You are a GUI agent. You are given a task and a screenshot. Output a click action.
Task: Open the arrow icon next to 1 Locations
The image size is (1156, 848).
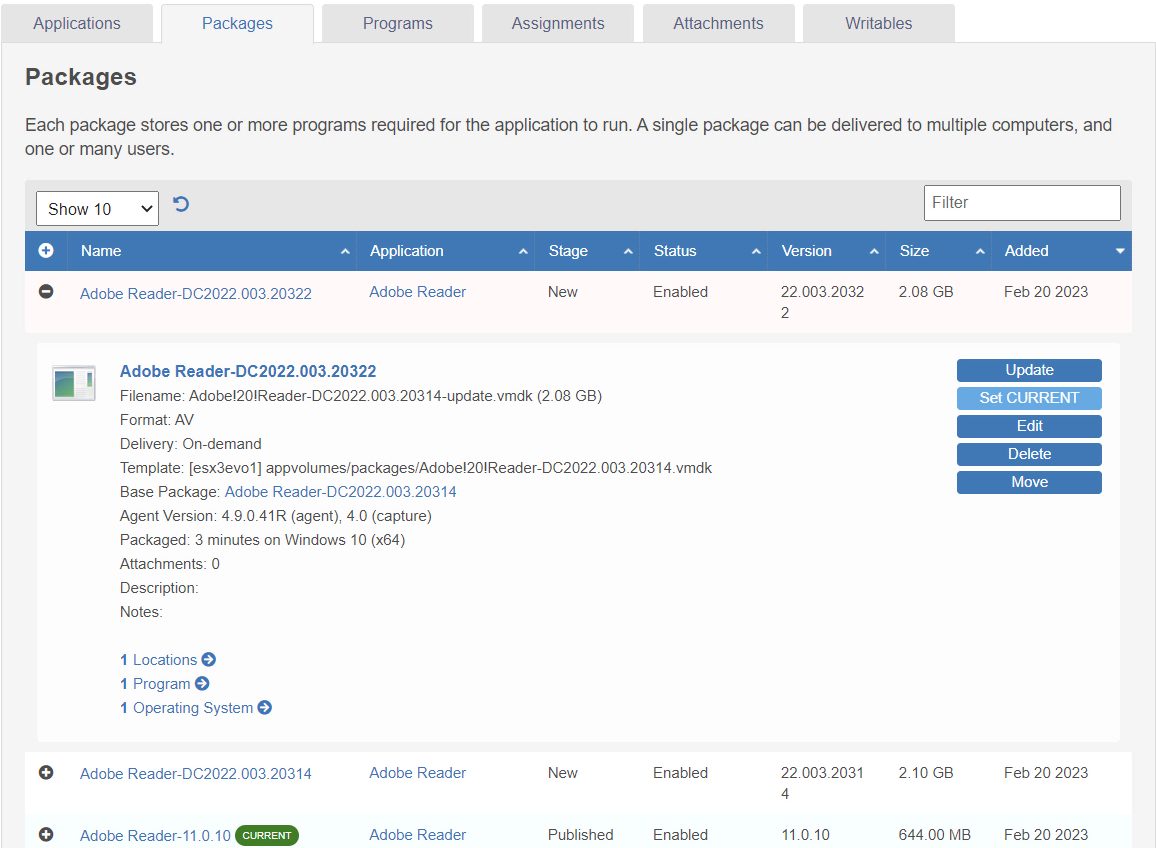coord(208,659)
